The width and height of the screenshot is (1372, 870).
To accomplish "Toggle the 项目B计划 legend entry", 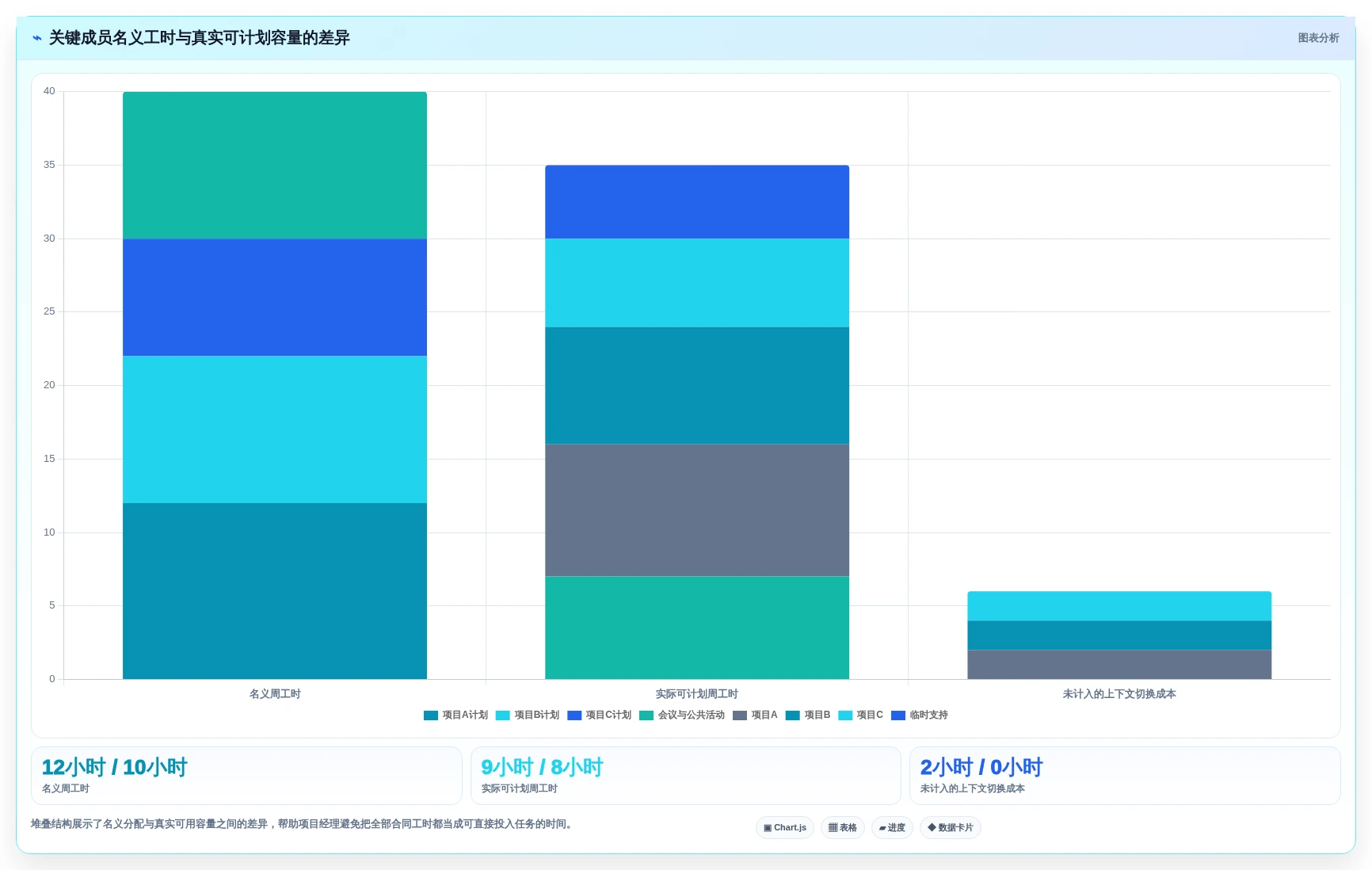I will (528, 715).
